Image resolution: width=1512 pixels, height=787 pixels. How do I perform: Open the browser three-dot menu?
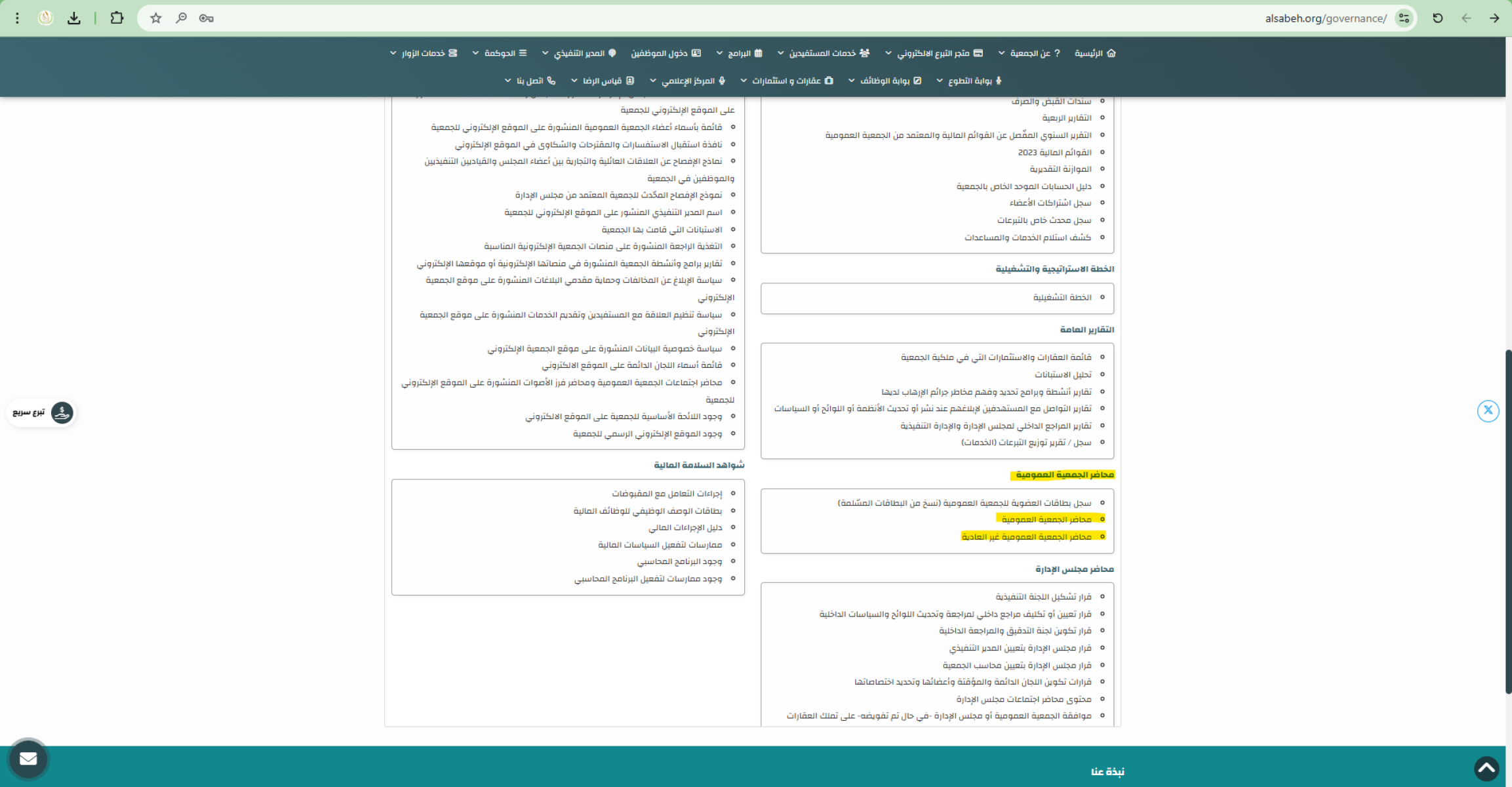point(18,18)
